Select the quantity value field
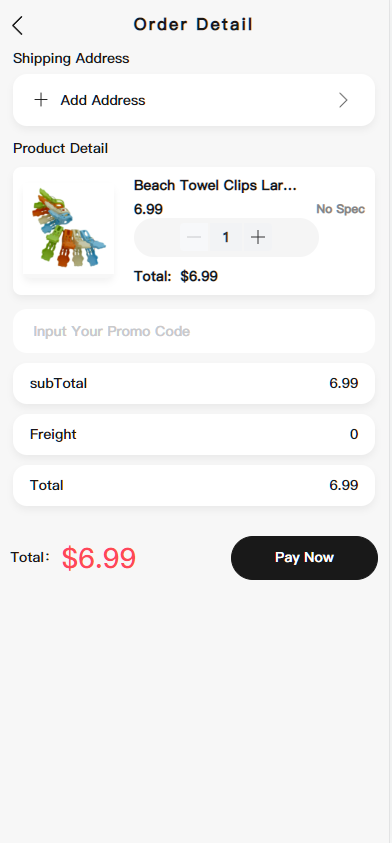The image size is (392, 843). [x=226, y=237]
